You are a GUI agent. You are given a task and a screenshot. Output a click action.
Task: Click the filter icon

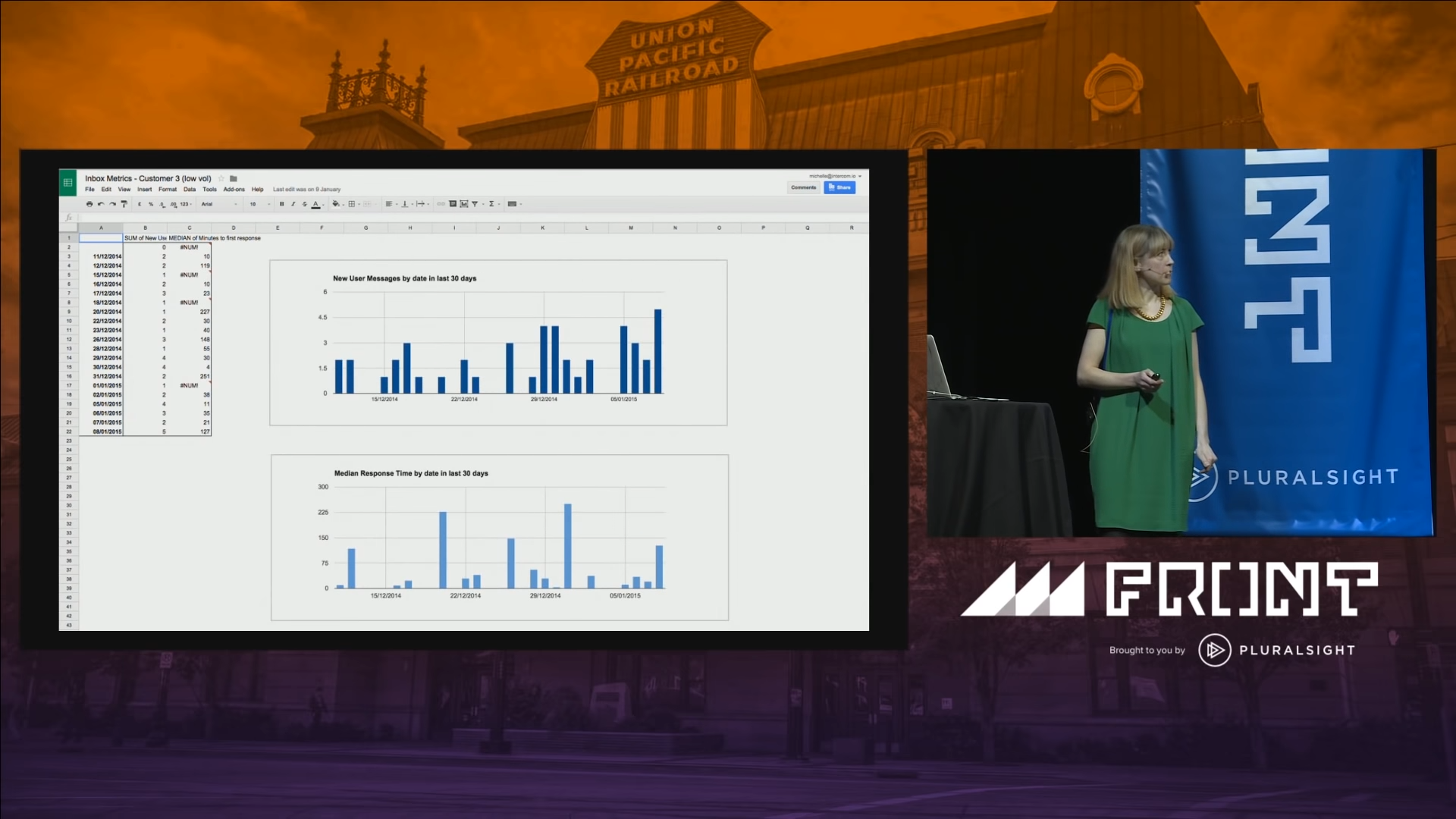(x=475, y=204)
